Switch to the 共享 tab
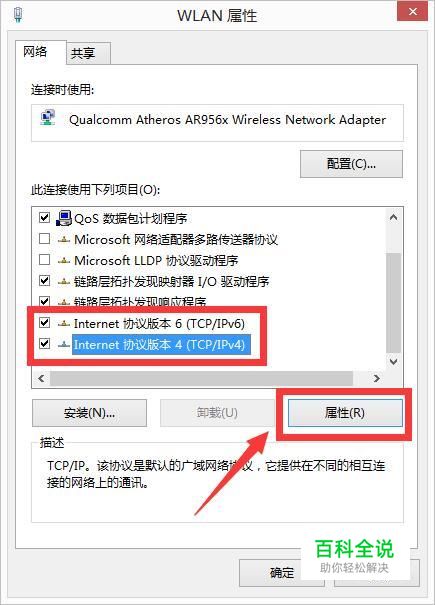 tap(88, 53)
